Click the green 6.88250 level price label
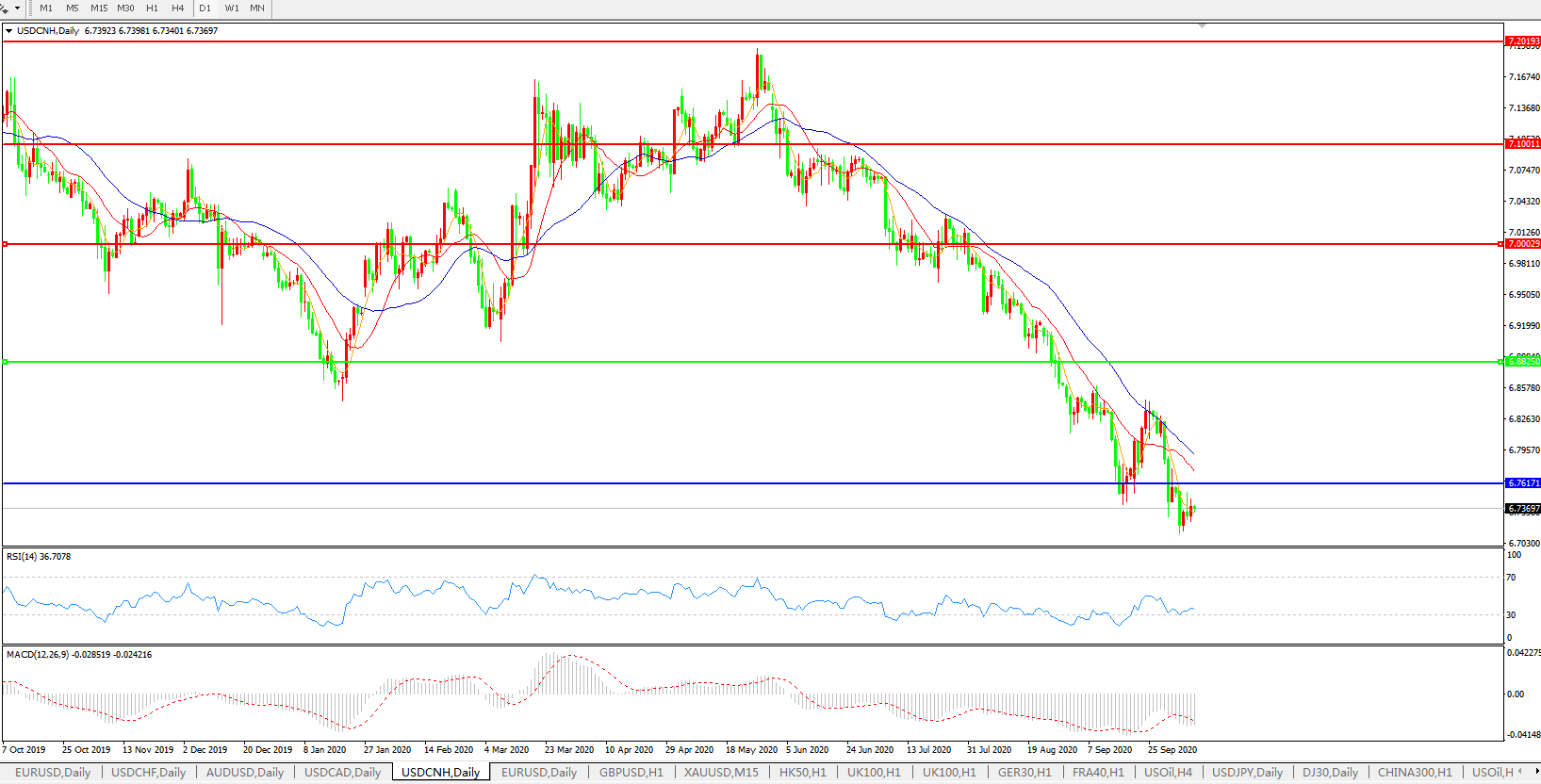 pyautogui.click(x=1523, y=362)
